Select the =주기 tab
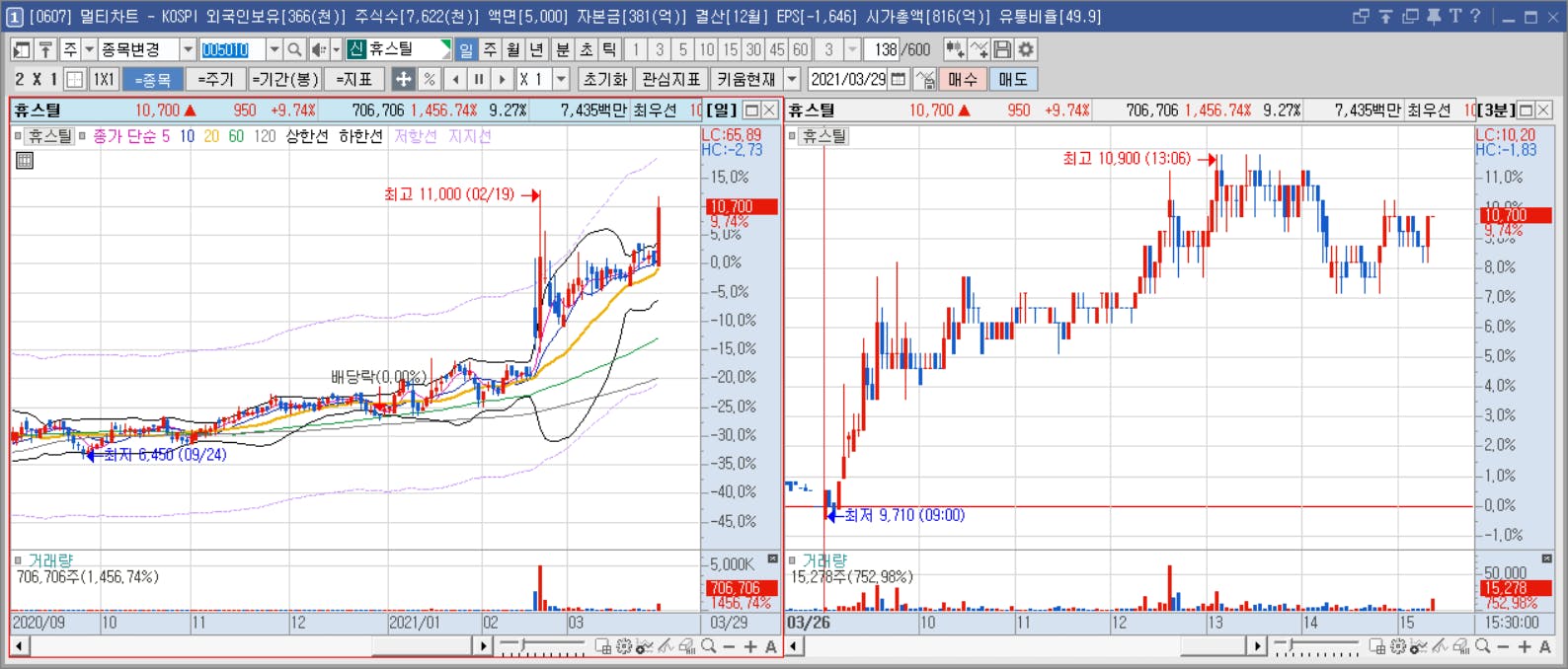This screenshot has height=669, width=1568. [x=215, y=79]
